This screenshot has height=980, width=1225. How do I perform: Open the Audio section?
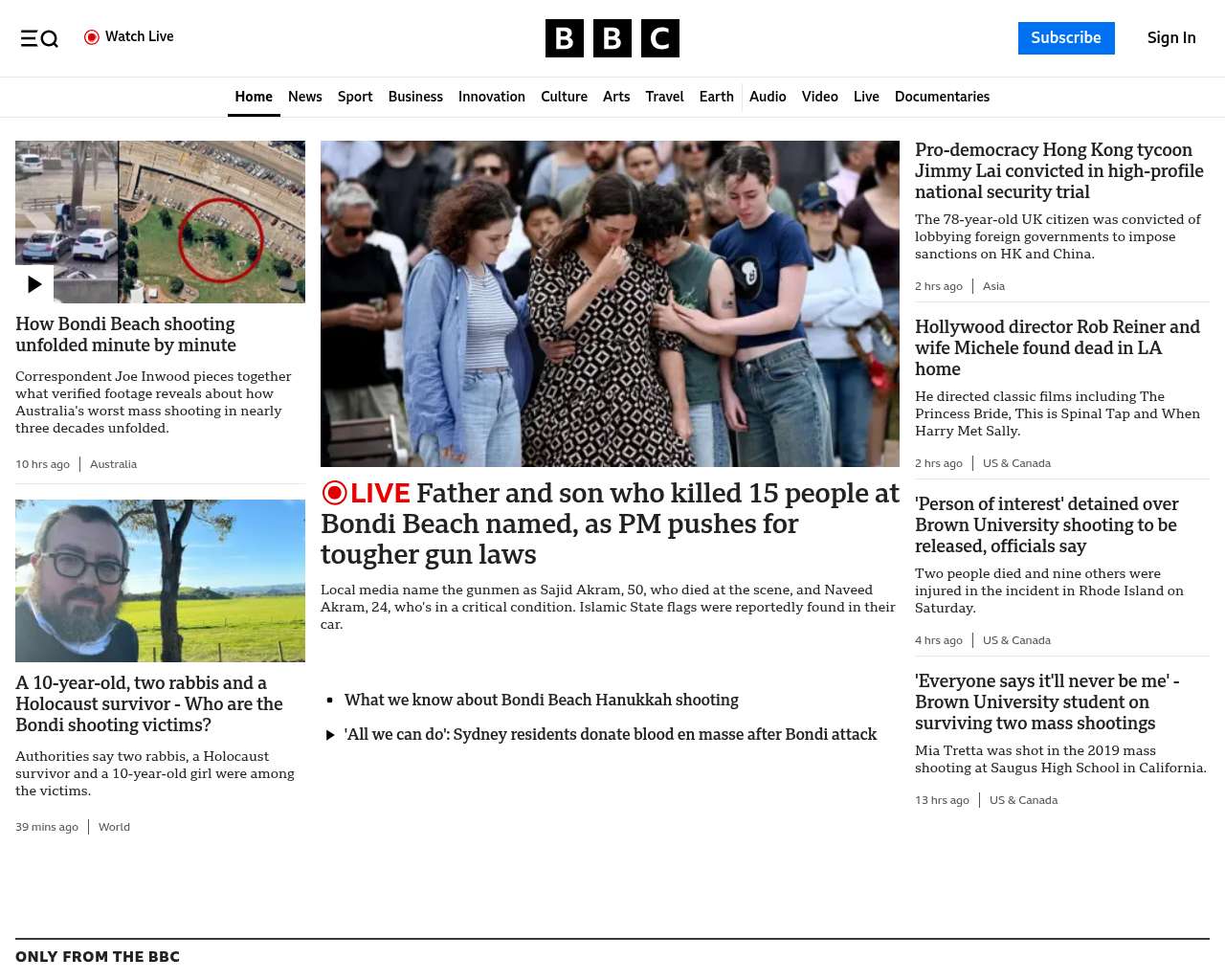pyautogui.click(x=768, y=97)
